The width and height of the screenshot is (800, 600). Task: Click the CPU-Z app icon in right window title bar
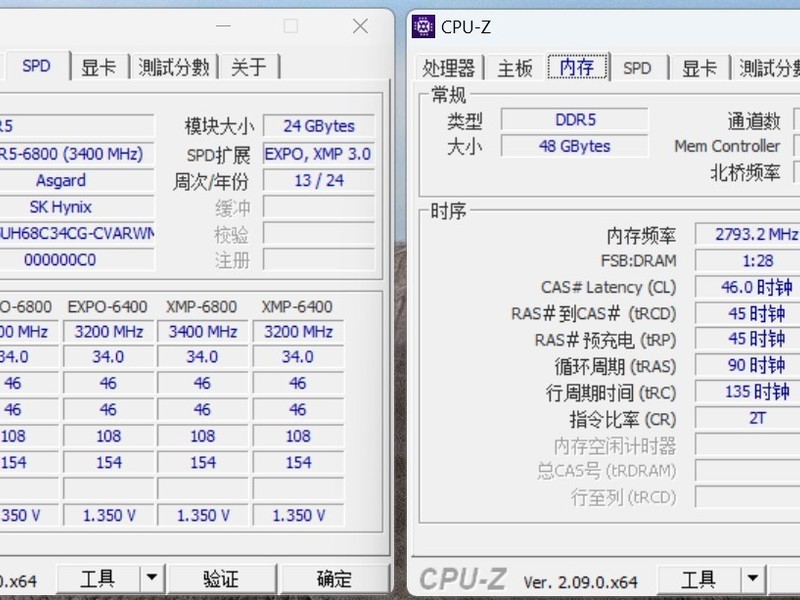[423, 27]
